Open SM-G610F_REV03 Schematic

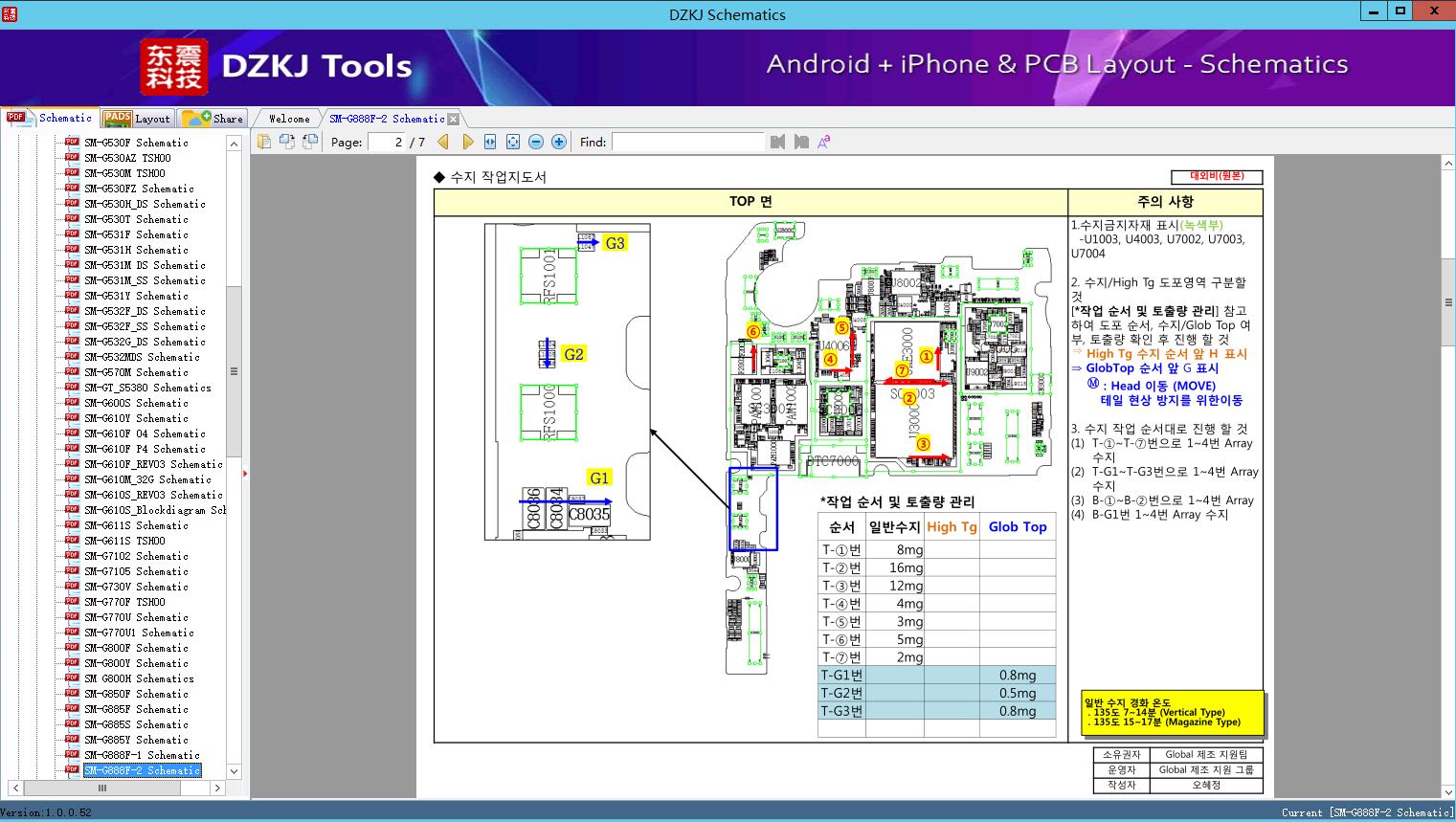153,464
